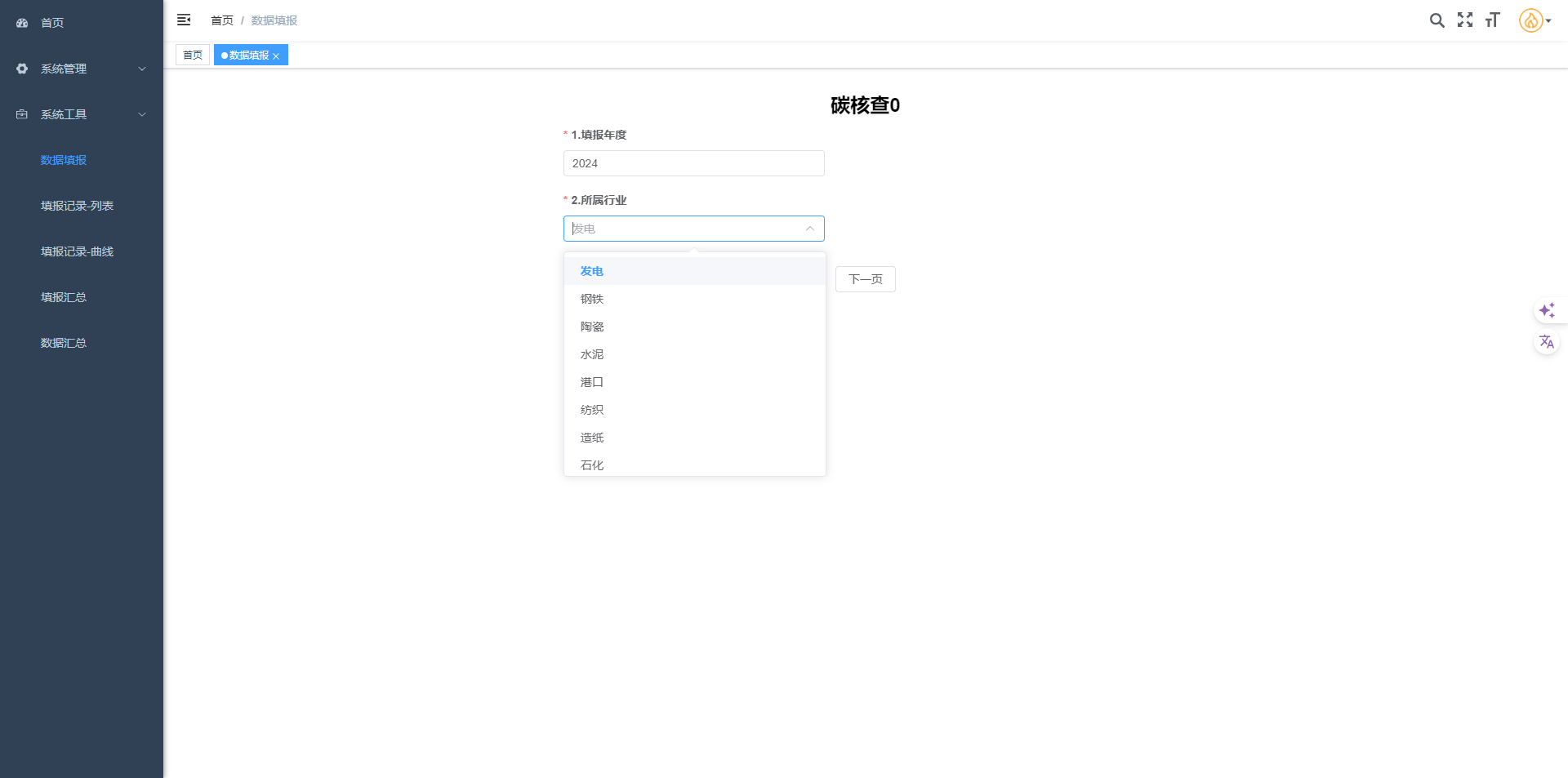Click the 首页 breadcrumb link

pos(222,20)
